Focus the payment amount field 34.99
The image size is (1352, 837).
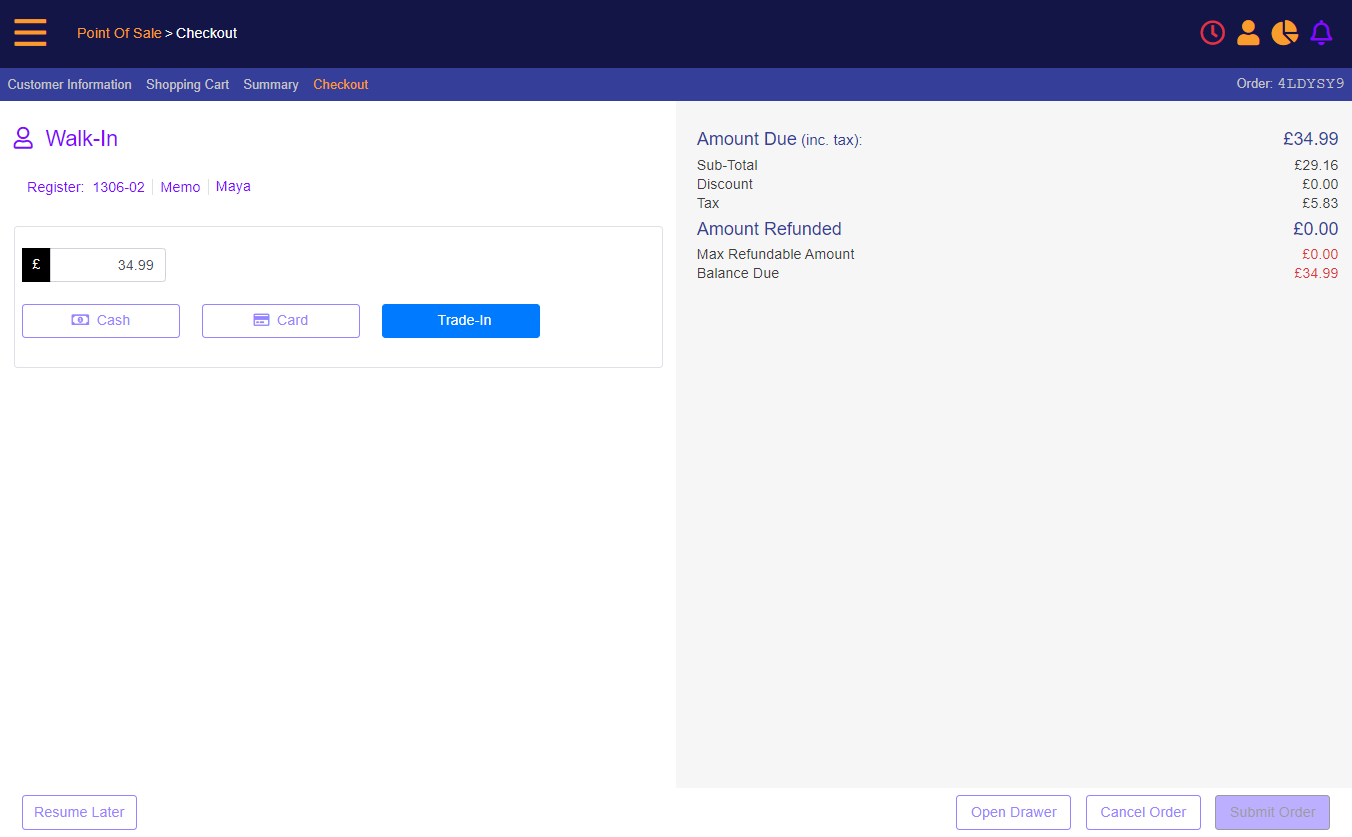(108, 265)
